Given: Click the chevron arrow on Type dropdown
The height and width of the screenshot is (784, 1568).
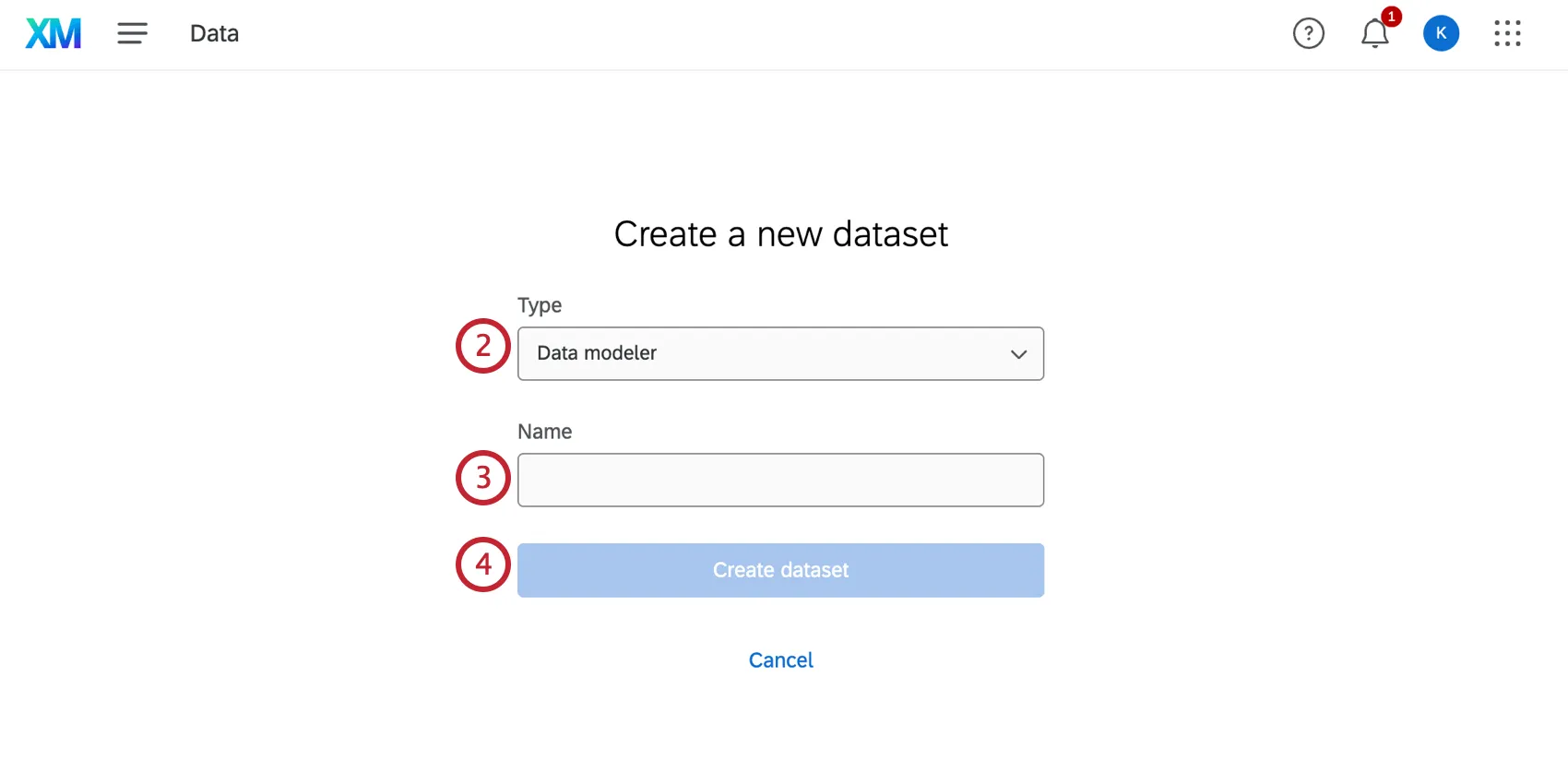Looking at the screenshot, I should (1018, 354).
